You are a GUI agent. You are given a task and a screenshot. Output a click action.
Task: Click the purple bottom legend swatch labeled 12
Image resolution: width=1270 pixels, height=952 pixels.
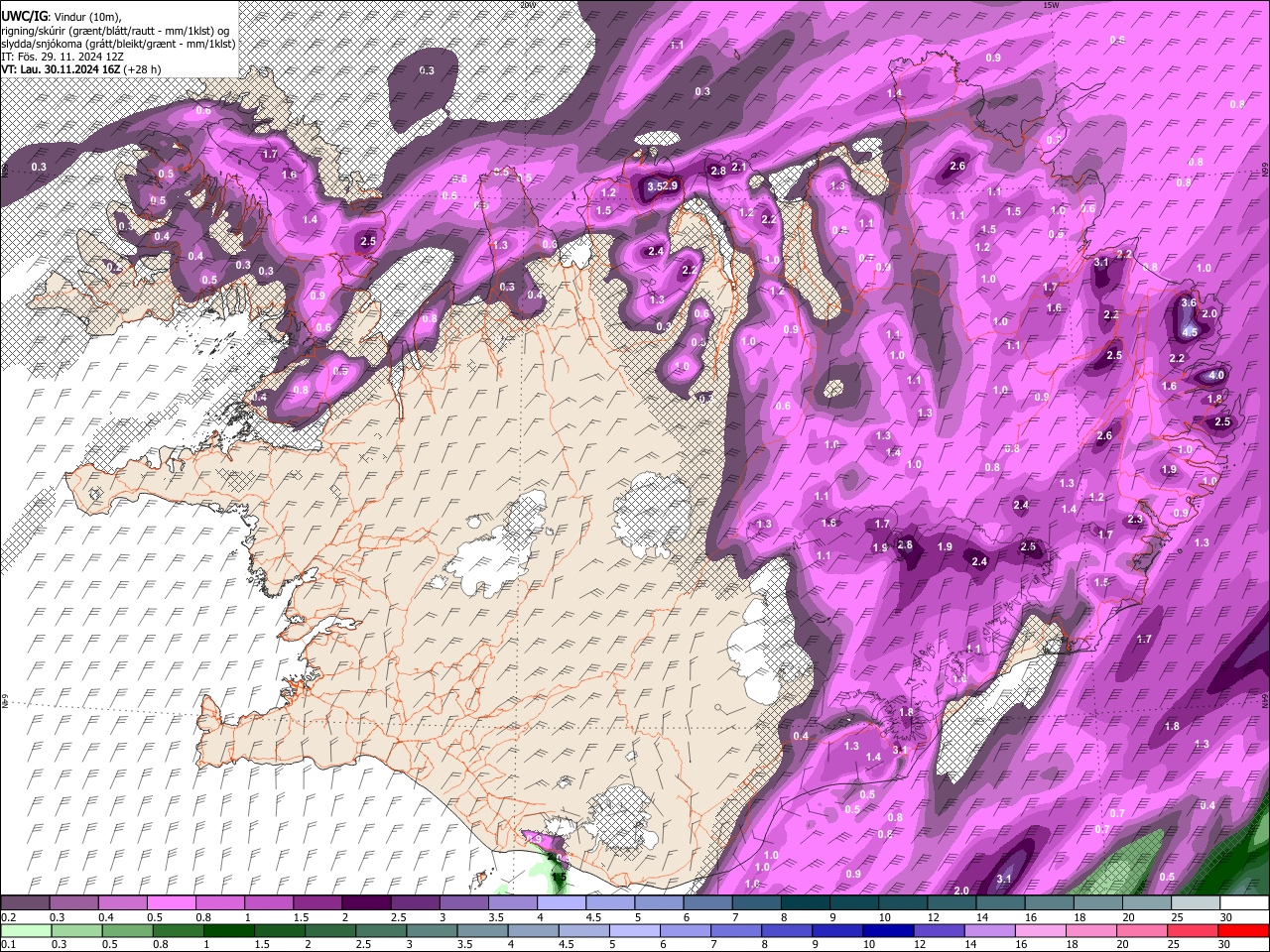pos(940,930)
